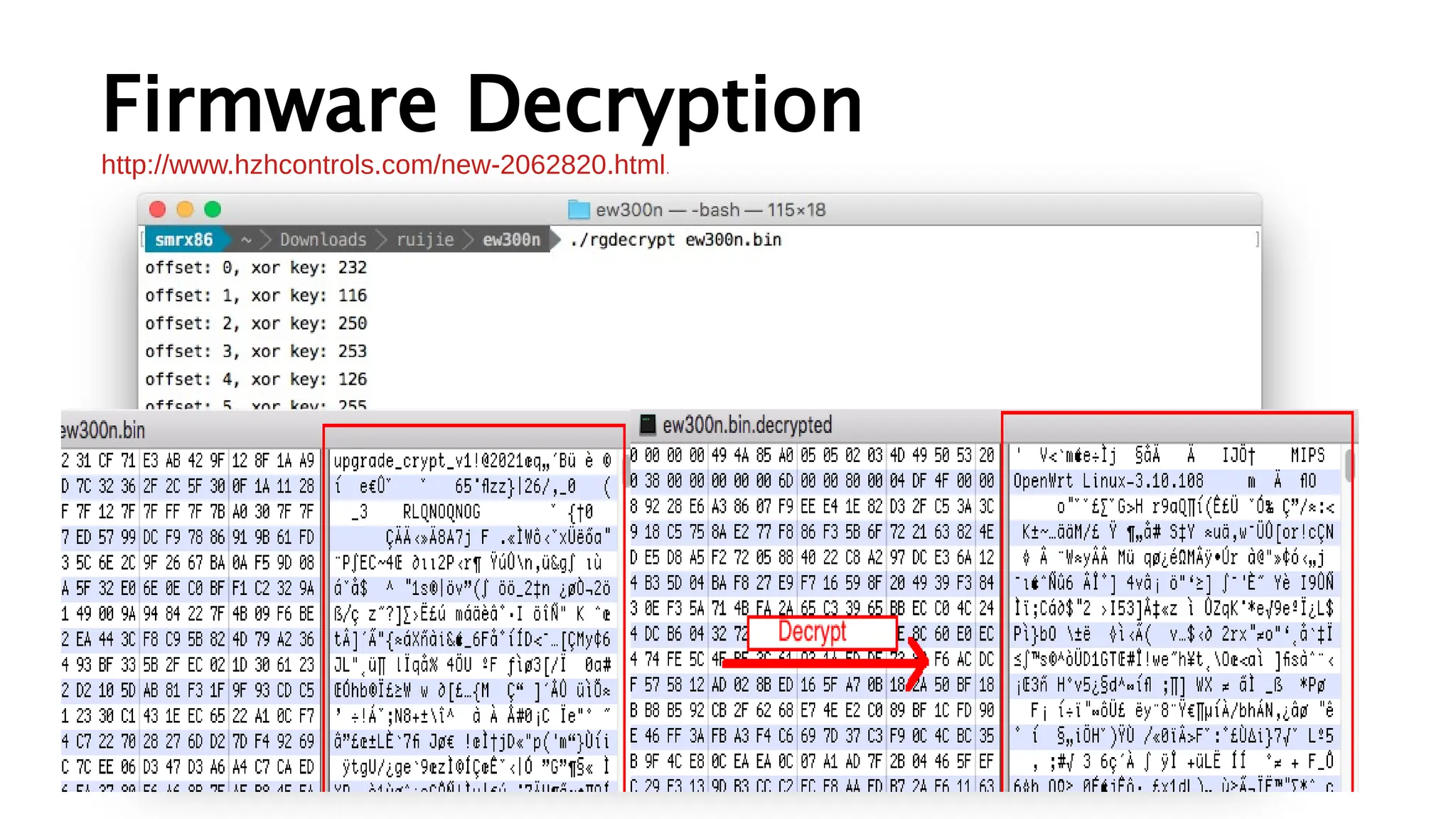Screen dimensions: 1456x819
Task: Select the smrx86 prompt segment
Action: click(x=184, y=240)
